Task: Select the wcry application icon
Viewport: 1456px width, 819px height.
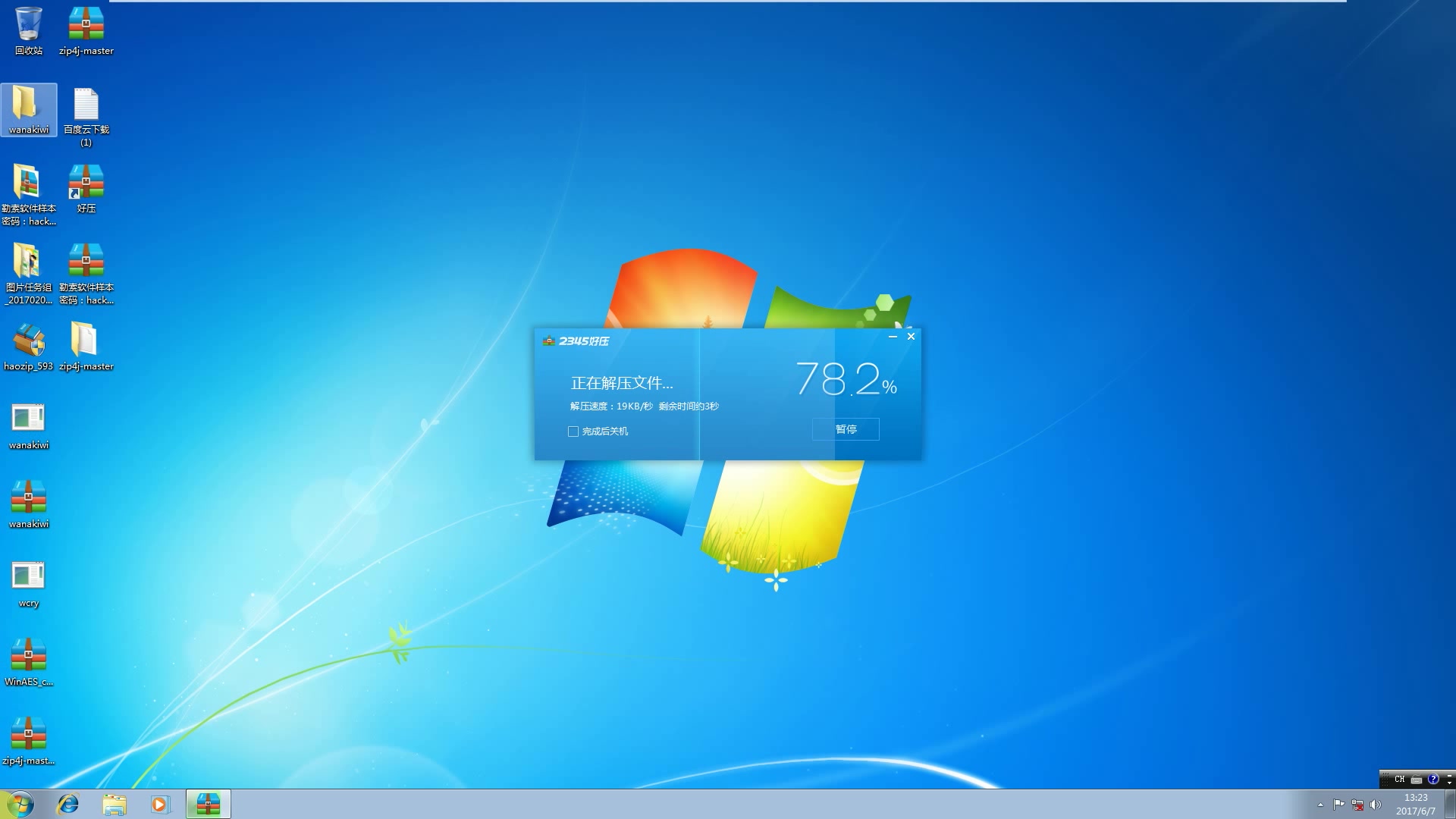Action: point(29,583)
